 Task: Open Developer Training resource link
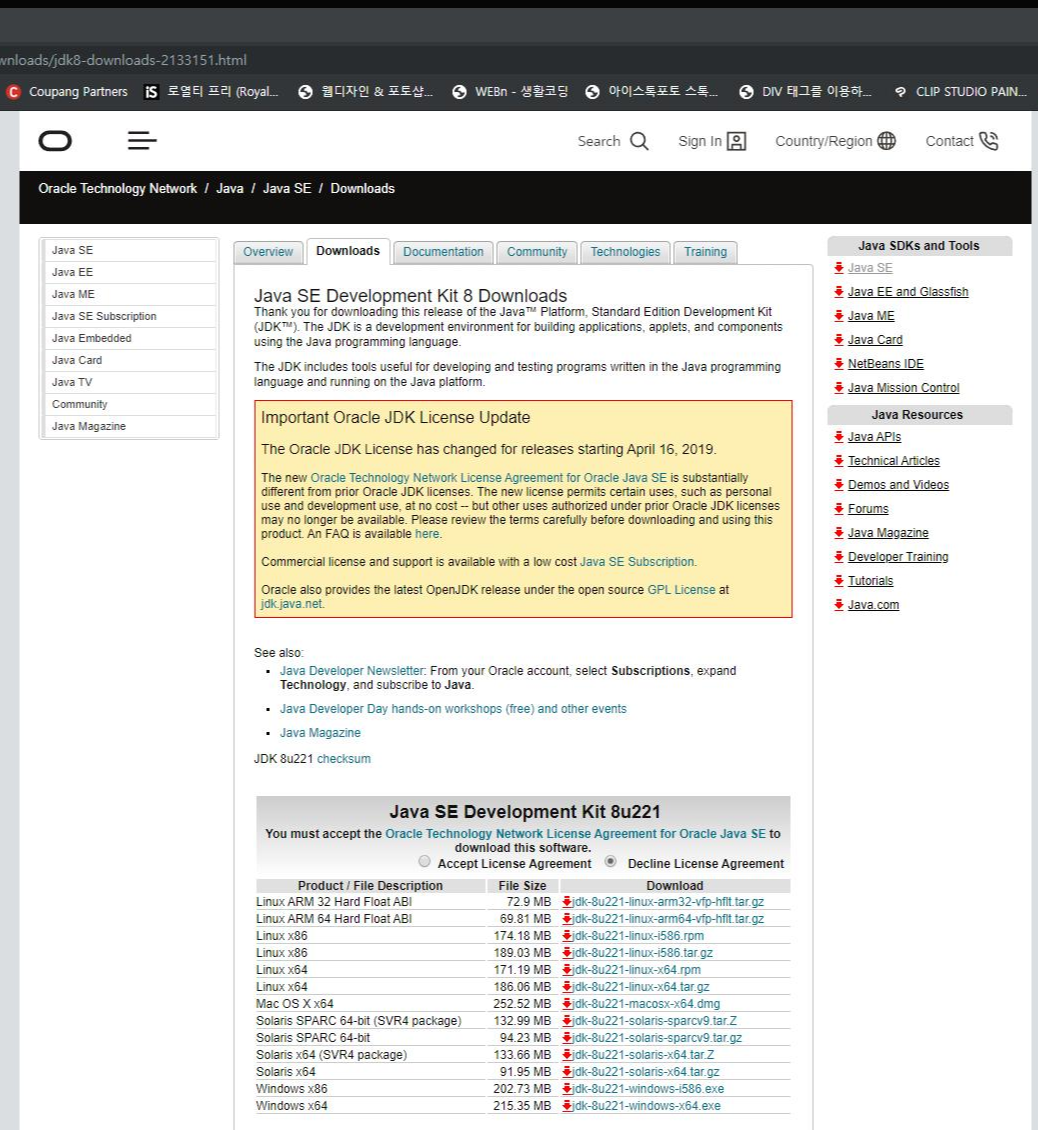(x=898, y=557)
